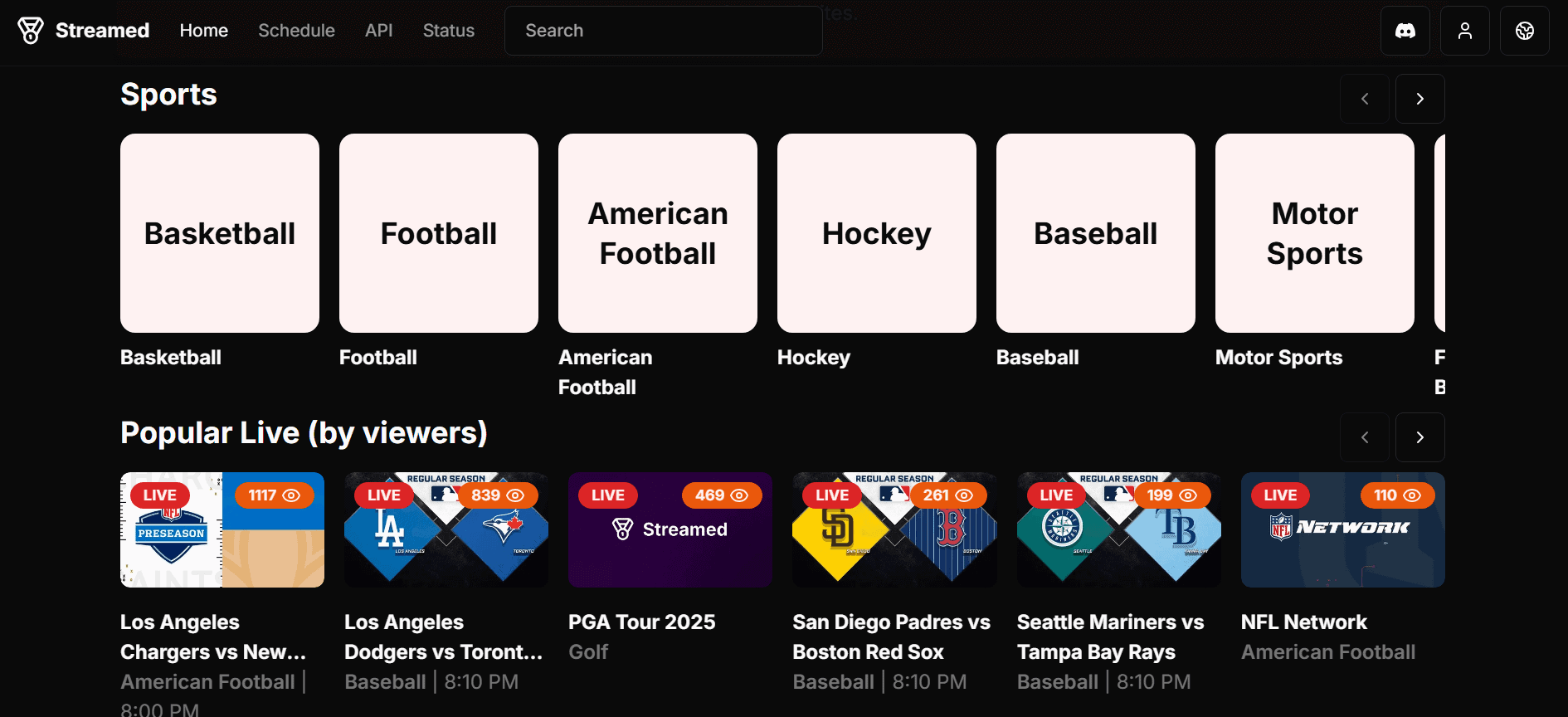Click San Diego Padres vs Boston title
The image size is (1568, 717).
tap(892, 637)
